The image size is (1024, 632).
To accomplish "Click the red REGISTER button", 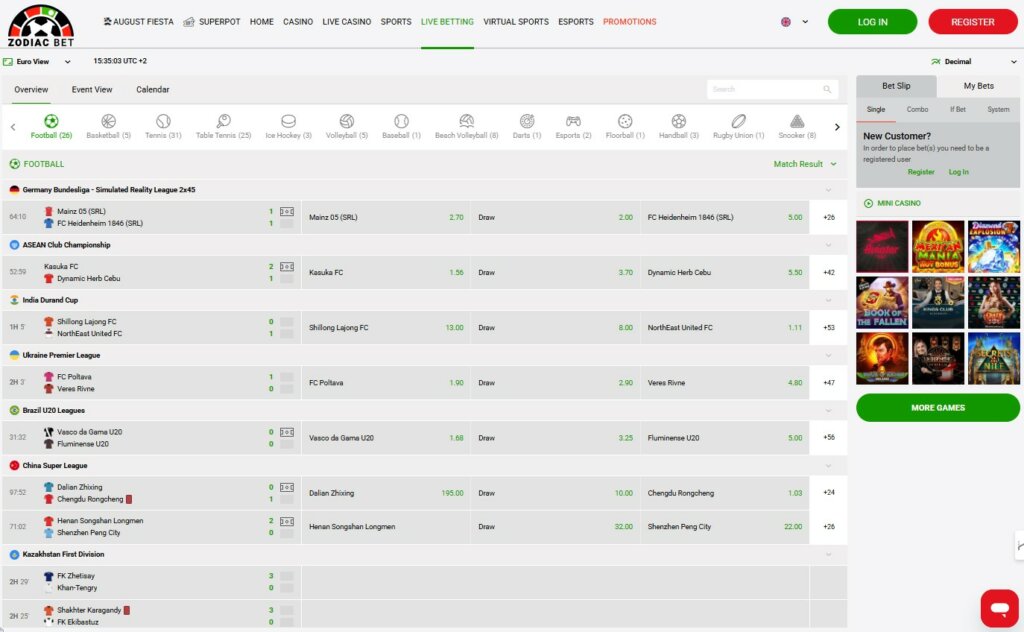I will (972, 22).
